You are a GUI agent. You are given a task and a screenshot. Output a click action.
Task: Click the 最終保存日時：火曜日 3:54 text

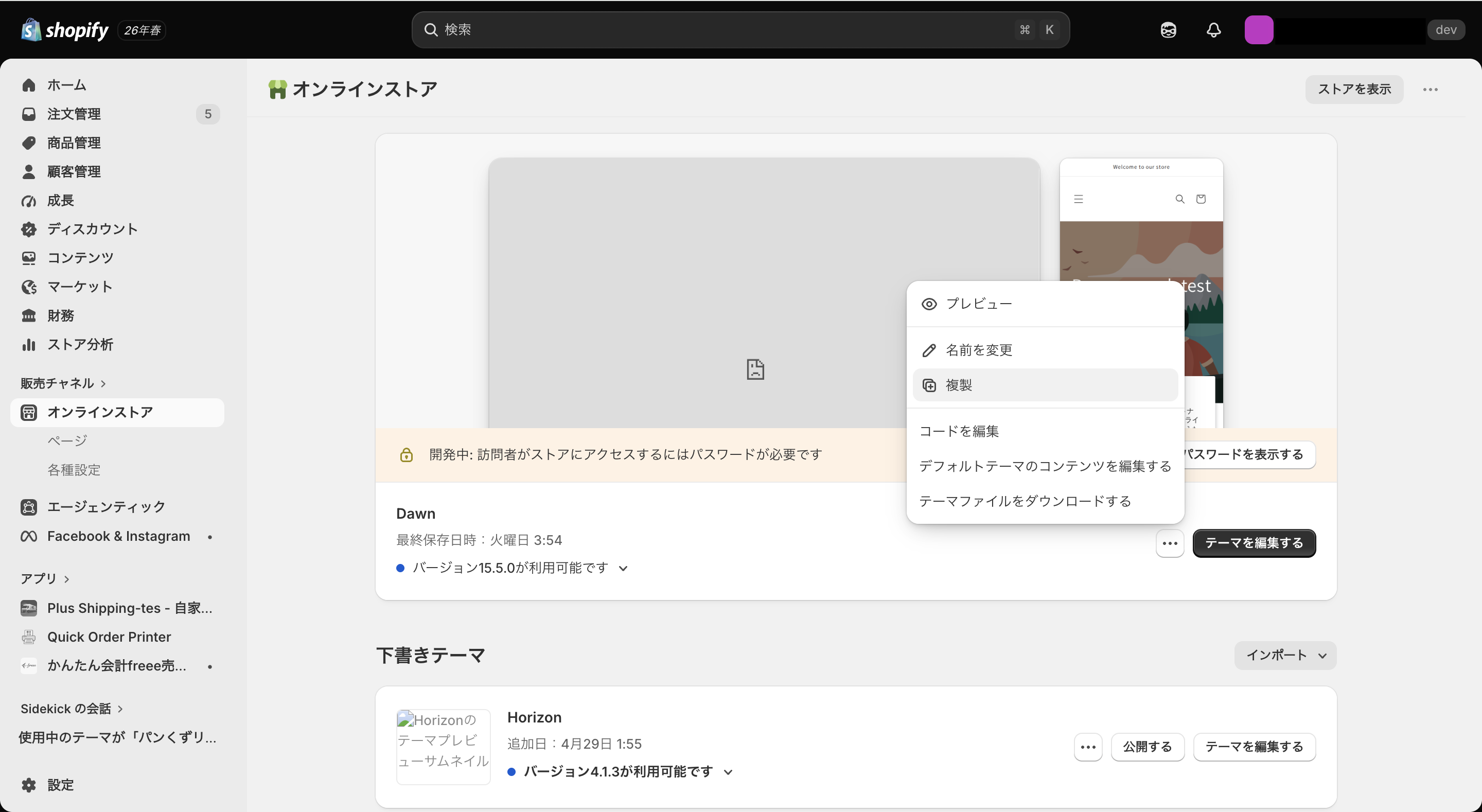tap(479, 540)
